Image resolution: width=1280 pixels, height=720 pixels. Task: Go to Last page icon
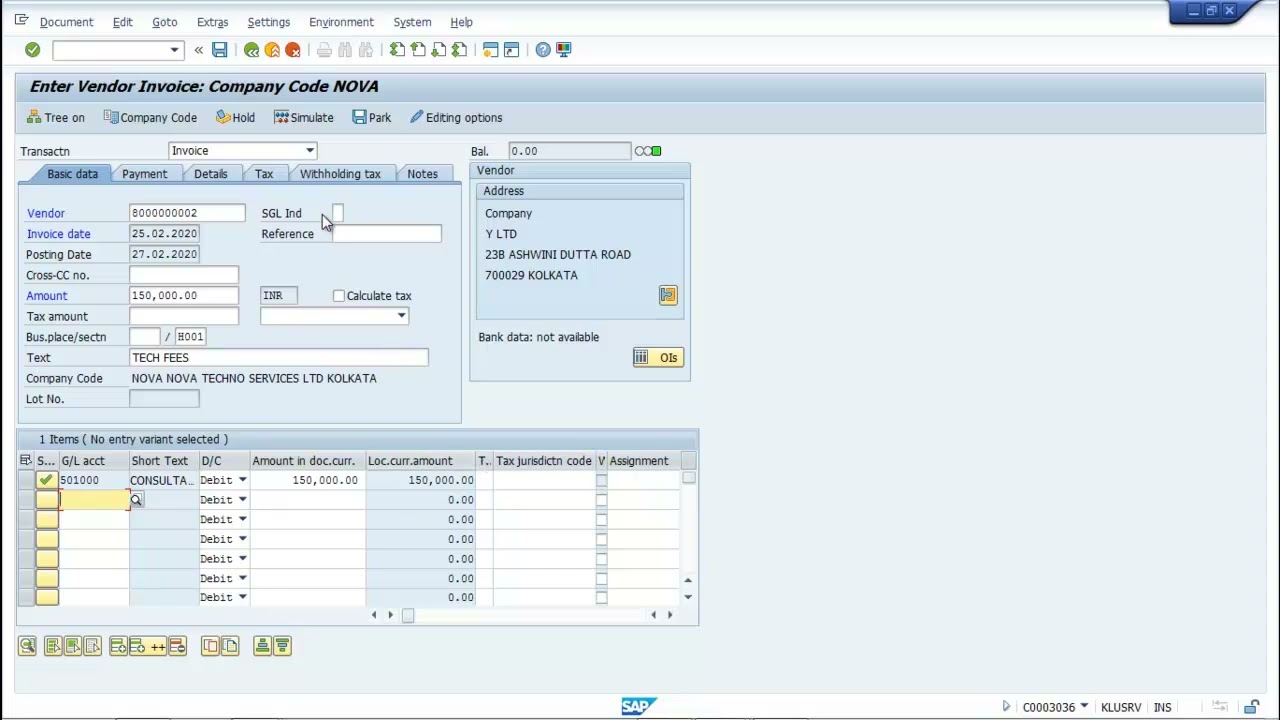(460, 50)
